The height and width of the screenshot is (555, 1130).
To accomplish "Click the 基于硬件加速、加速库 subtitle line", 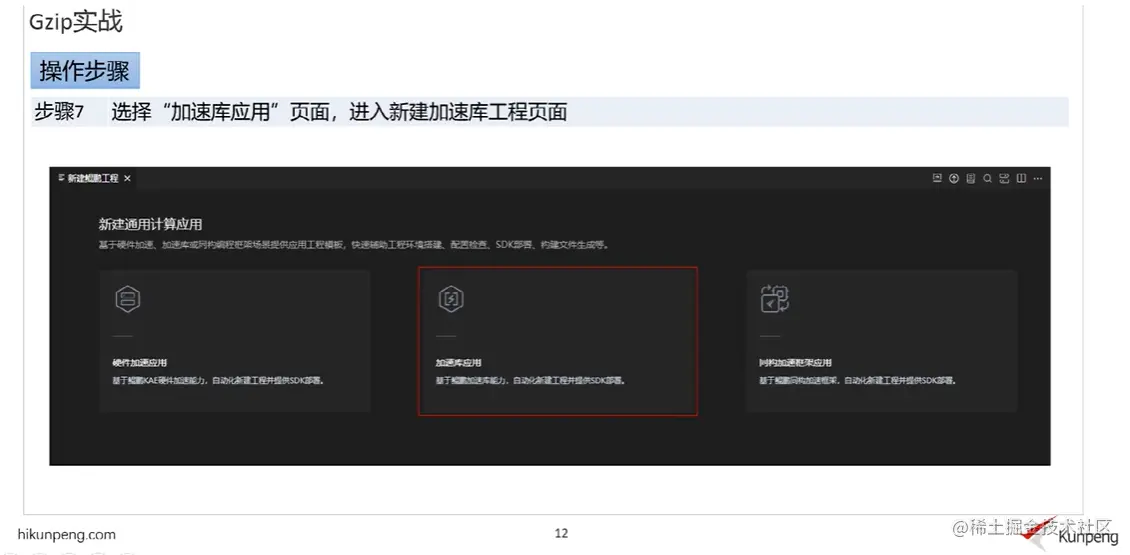I will click(355, 245).
